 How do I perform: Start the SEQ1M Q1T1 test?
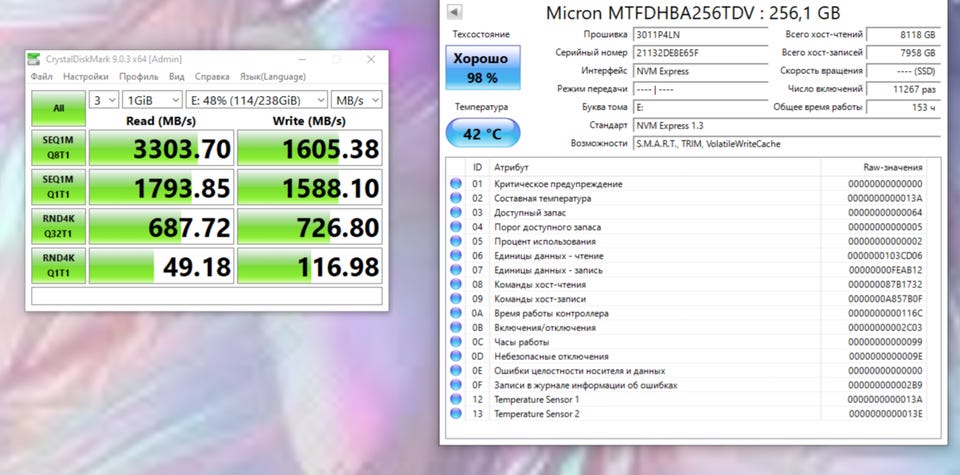pos(58,187)
